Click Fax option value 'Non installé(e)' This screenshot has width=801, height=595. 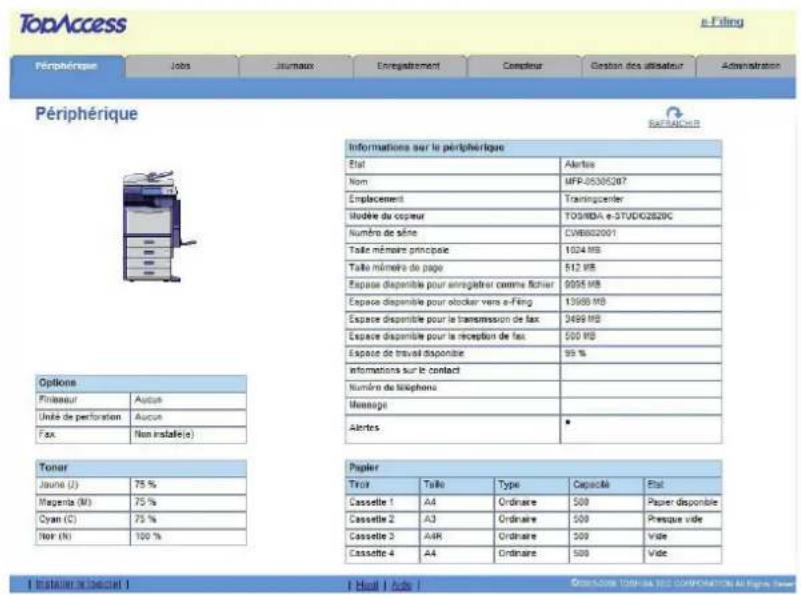[x=164, y=435]
